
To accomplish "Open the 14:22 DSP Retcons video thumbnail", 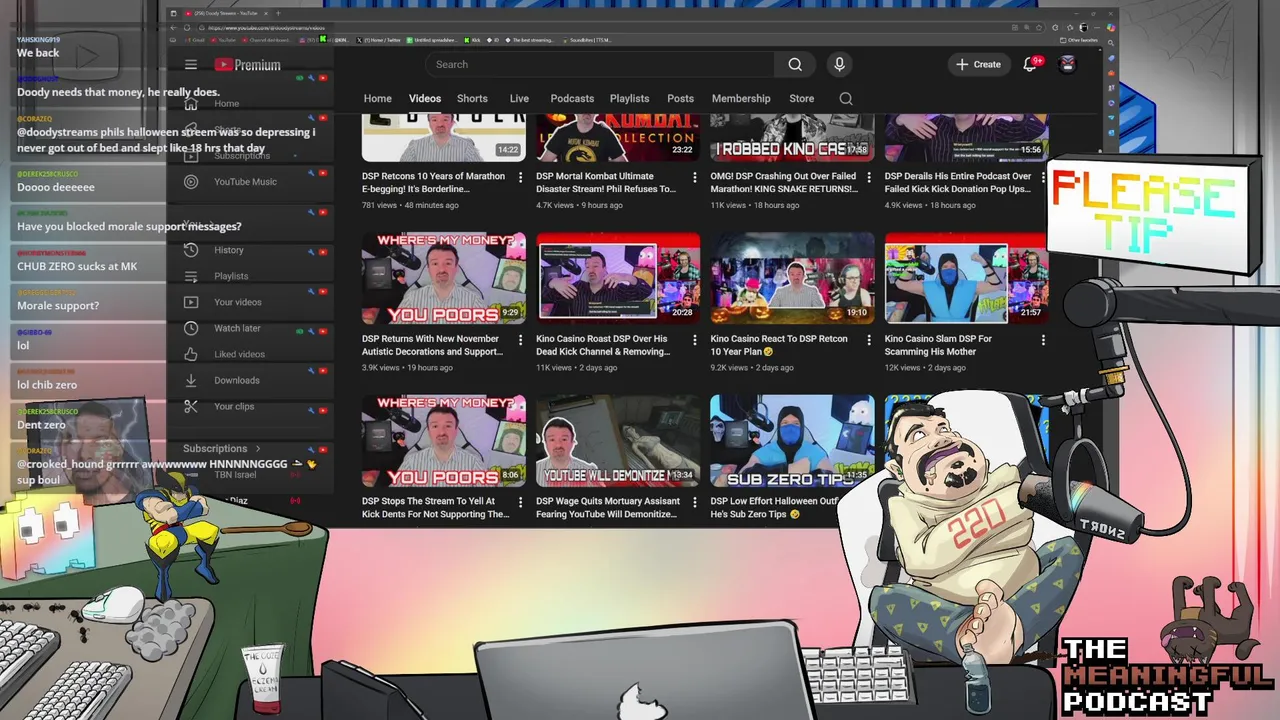I will point(444,138).
